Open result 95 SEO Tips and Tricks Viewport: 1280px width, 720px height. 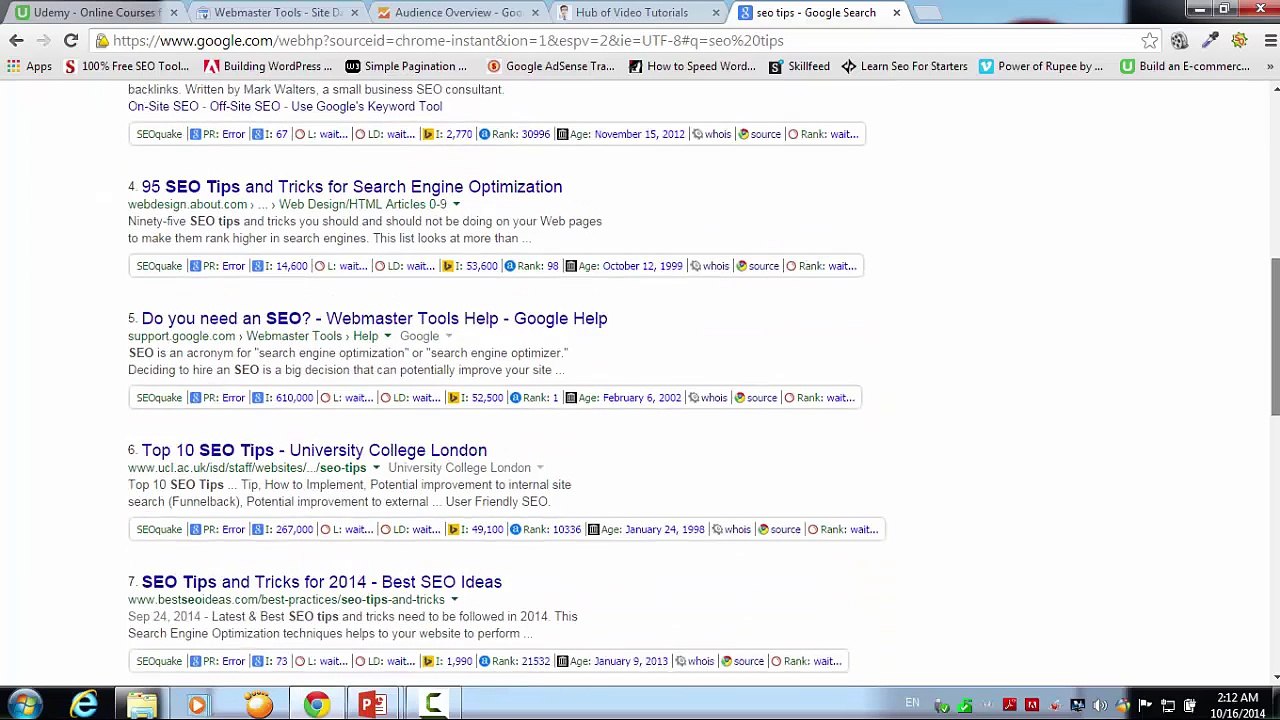point(352,187)
